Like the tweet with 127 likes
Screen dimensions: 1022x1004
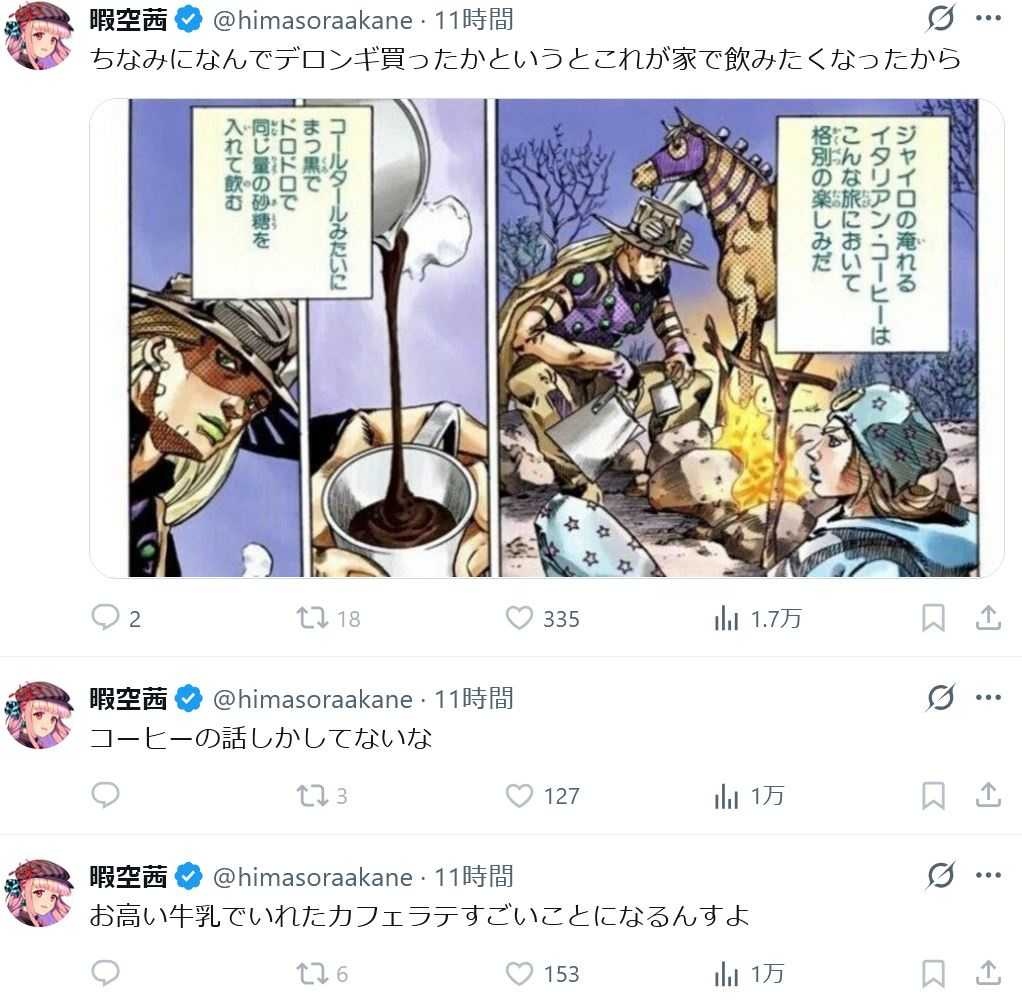pyautogui.click(x=519, y=795)
